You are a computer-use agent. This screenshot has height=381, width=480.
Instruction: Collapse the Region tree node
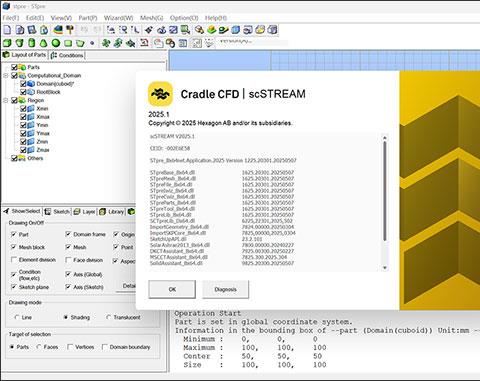click(x=6, y=100)
